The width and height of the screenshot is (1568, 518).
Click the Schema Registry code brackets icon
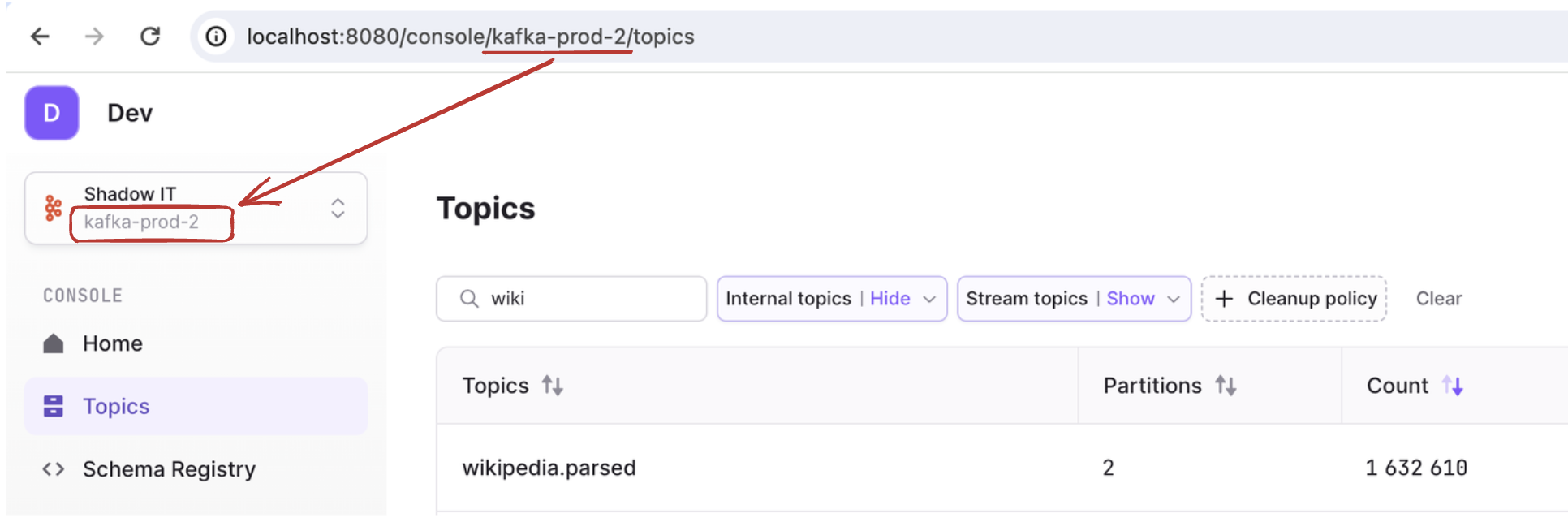point(54,469)
